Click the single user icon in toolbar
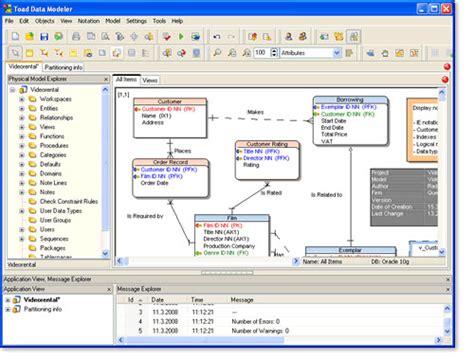This screenshot has height=360, width=474. click(x=289, y=36)
